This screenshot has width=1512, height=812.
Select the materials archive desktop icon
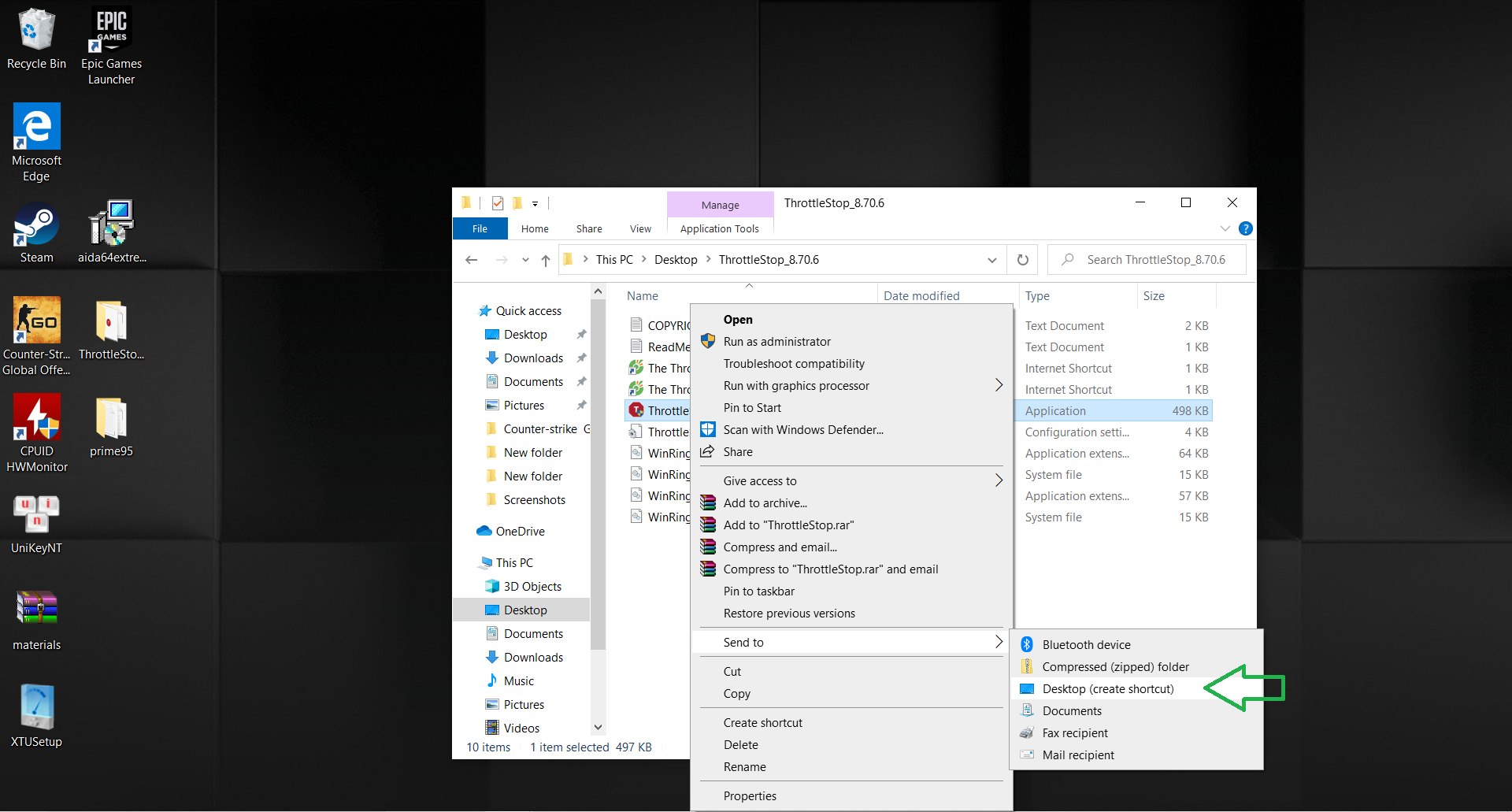pyautogui.click(x=36, y=621)
